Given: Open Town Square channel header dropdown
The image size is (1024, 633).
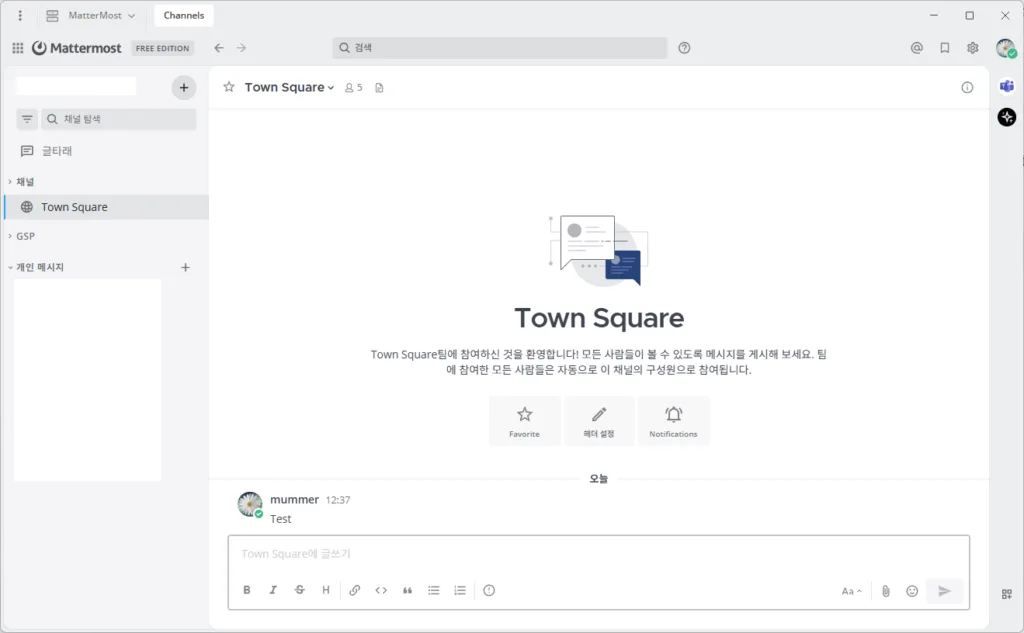Looking at the screenshot, I should 289,88.
